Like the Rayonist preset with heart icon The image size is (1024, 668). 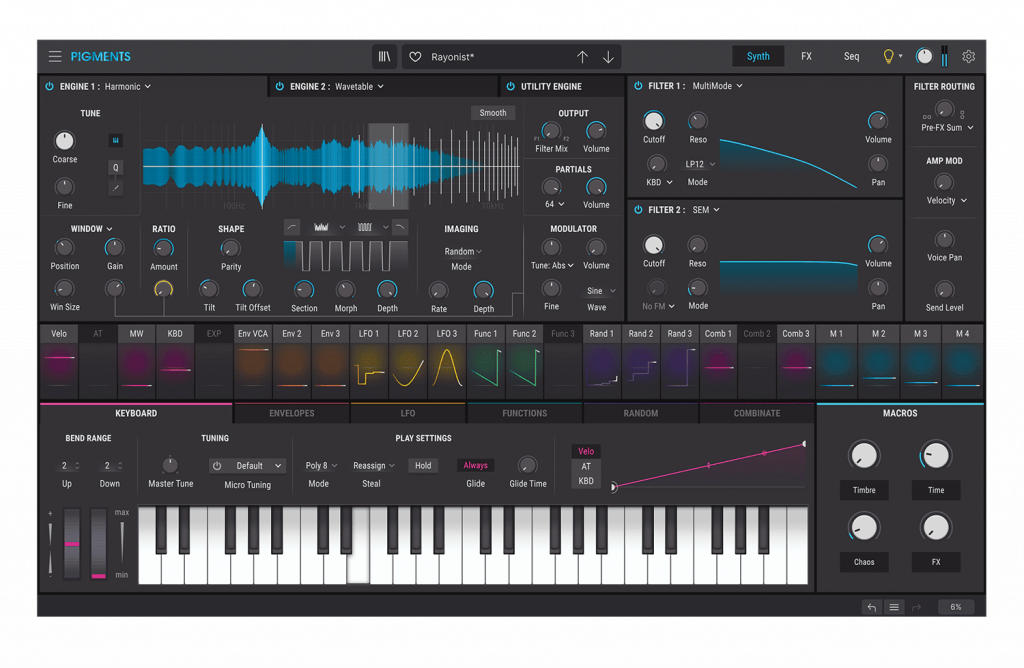coord(415,57)
